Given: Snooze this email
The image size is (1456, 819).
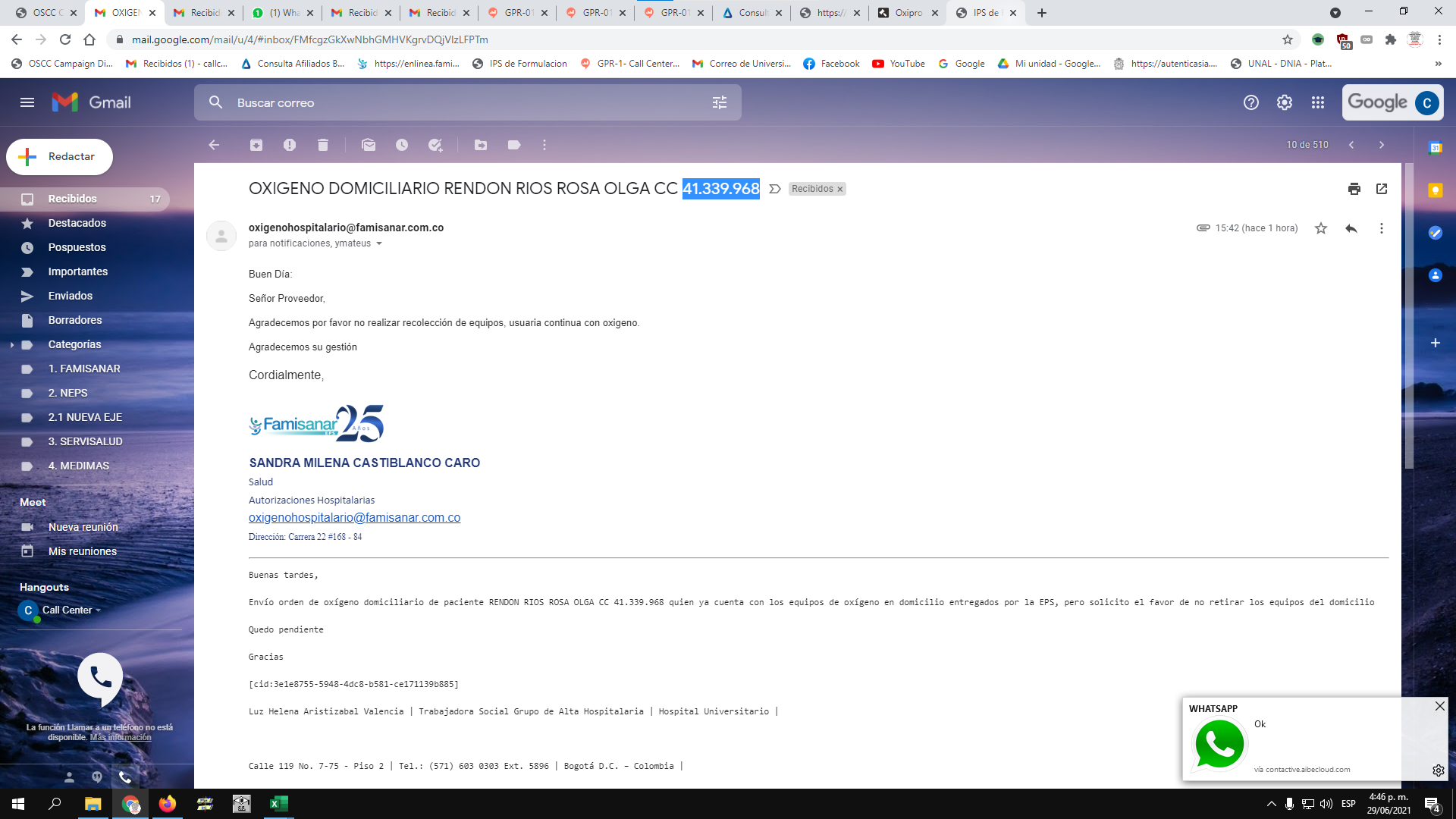Looking at the screenshot, I should point(402,145).
